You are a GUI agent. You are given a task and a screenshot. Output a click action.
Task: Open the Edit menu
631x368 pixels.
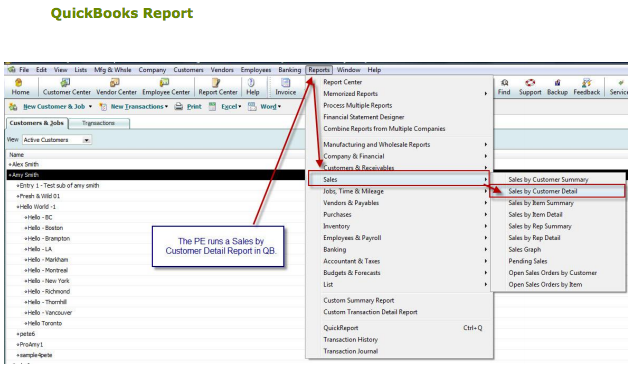point(41,70)
